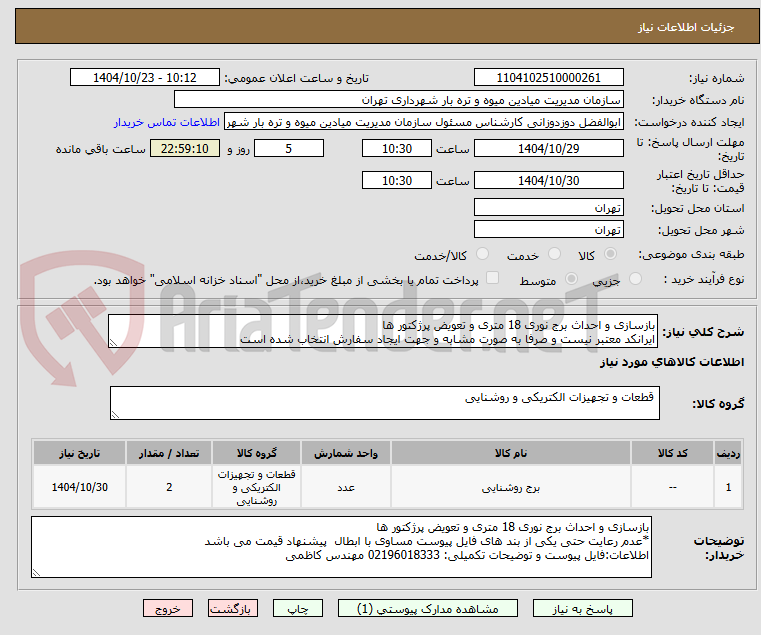Image resolution: width=761 pixels, height=635 pixels.
Task: Click the response deadline date 1404/10/29 field
Action: click(x=548, y=148)
